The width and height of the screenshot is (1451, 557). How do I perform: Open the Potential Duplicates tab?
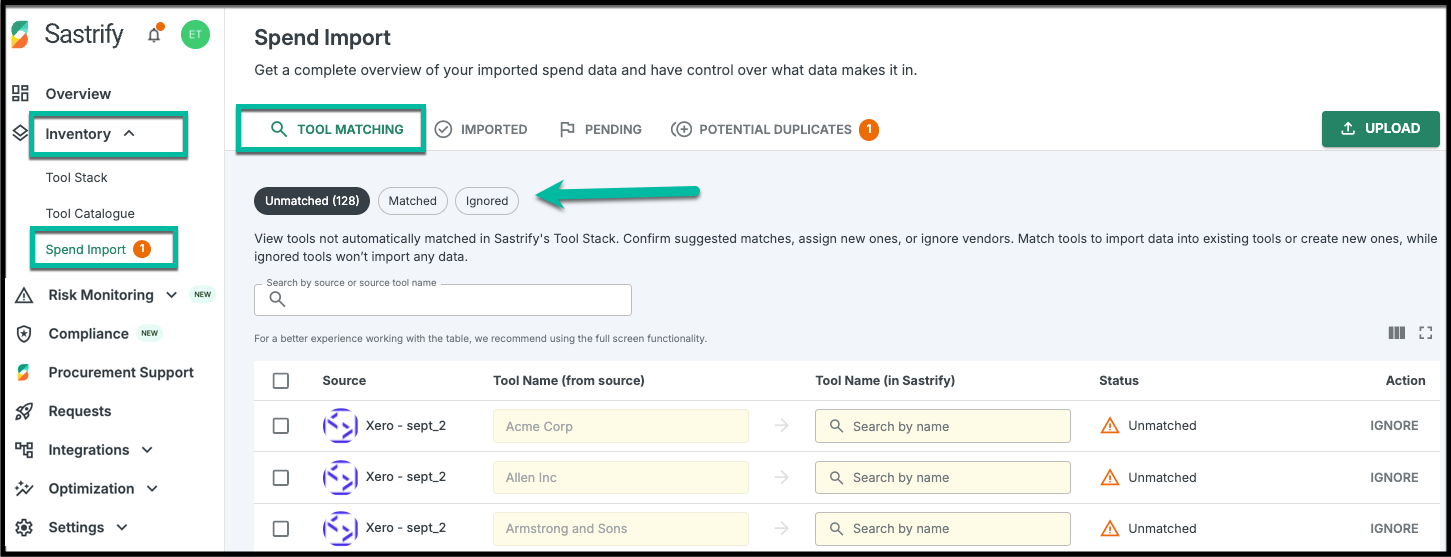775,129
